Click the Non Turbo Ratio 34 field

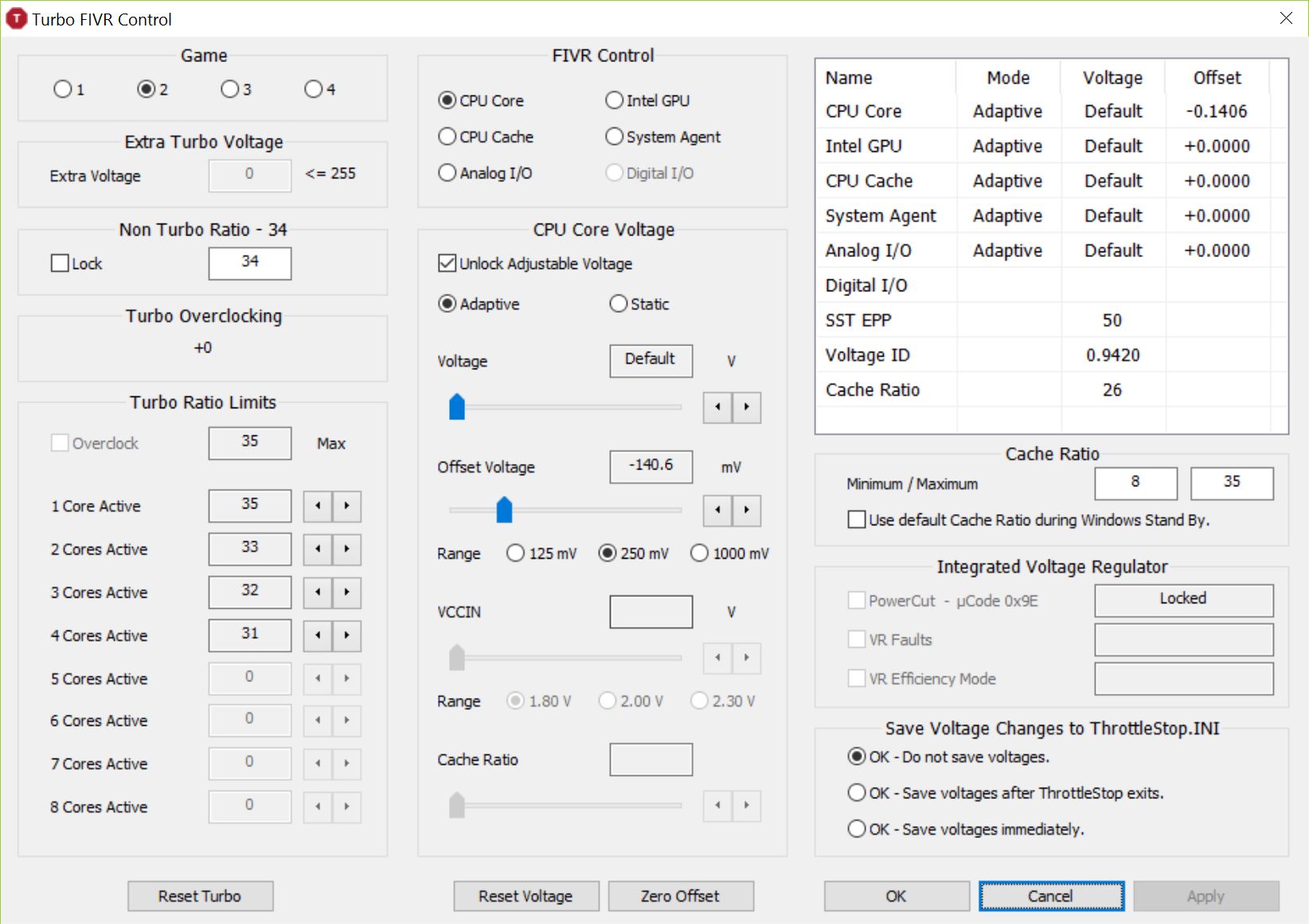click(x=250, y=263)
